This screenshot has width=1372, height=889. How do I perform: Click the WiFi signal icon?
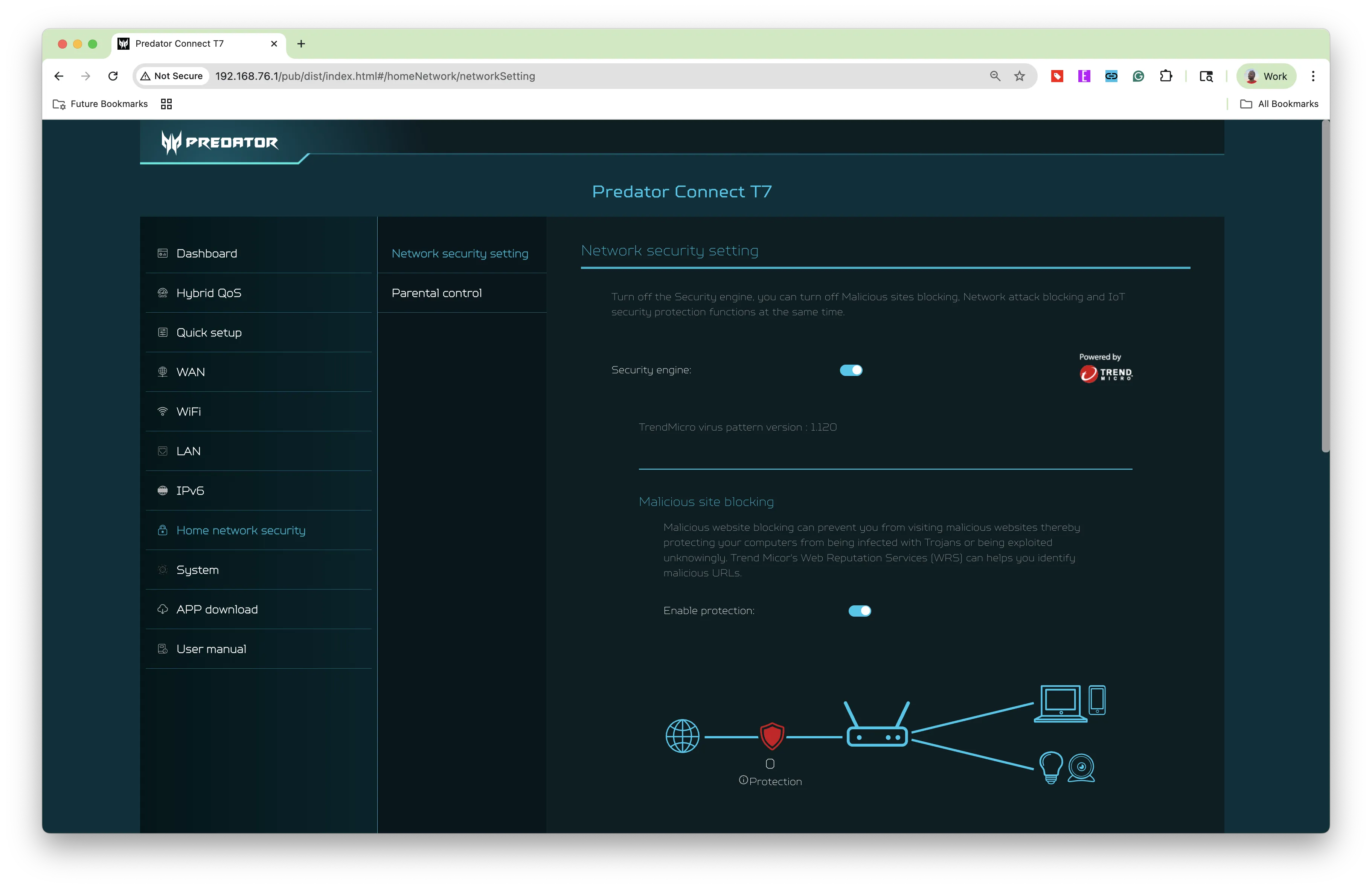[x=163, y=411]
